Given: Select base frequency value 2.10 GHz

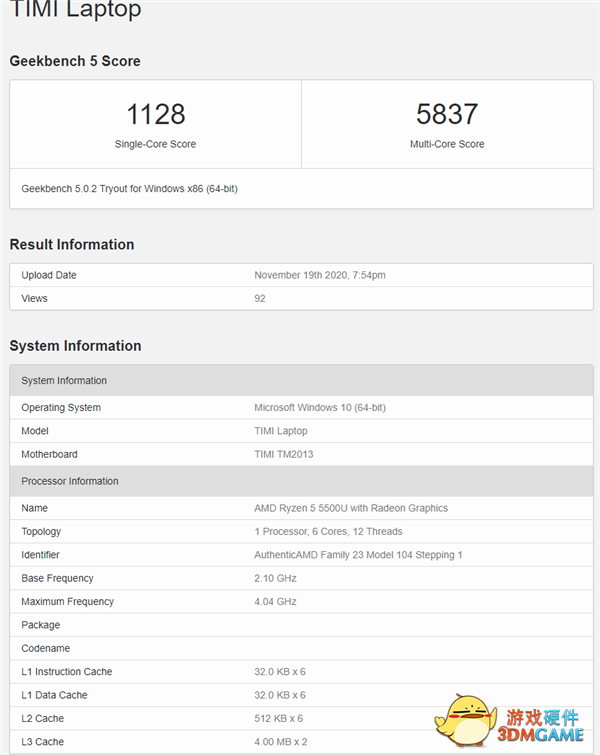Looking at the screenshot, I should (x=275, y=578).
